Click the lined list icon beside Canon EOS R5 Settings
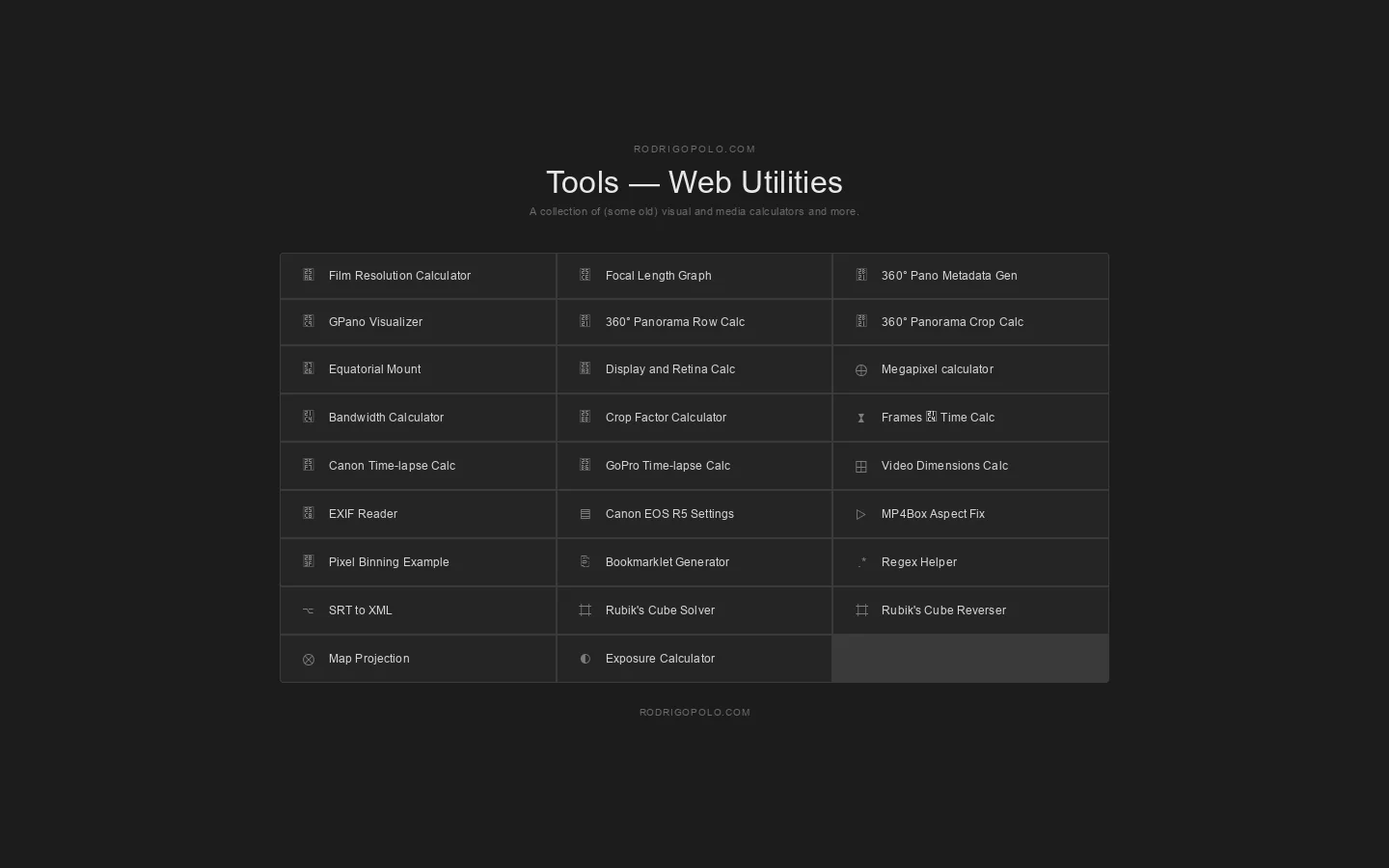 pos(585,515)
